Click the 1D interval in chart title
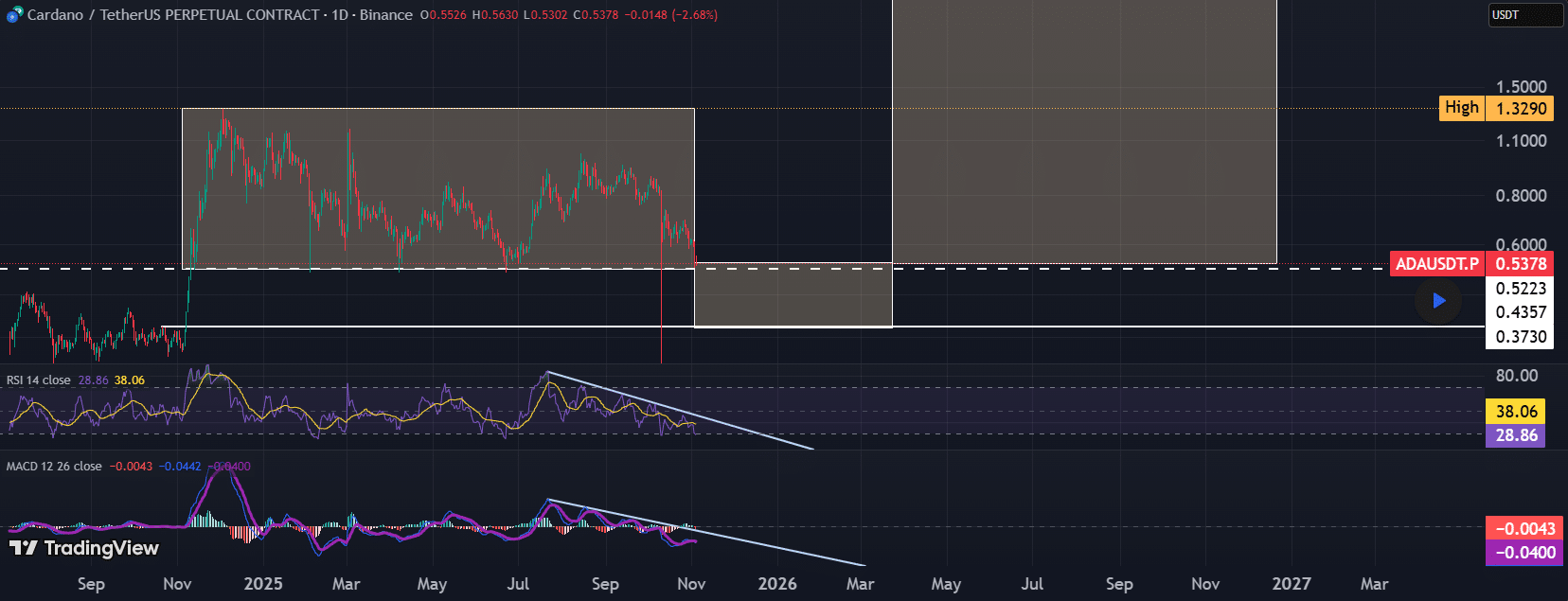The image size is (1568, 601). (339, 15)
